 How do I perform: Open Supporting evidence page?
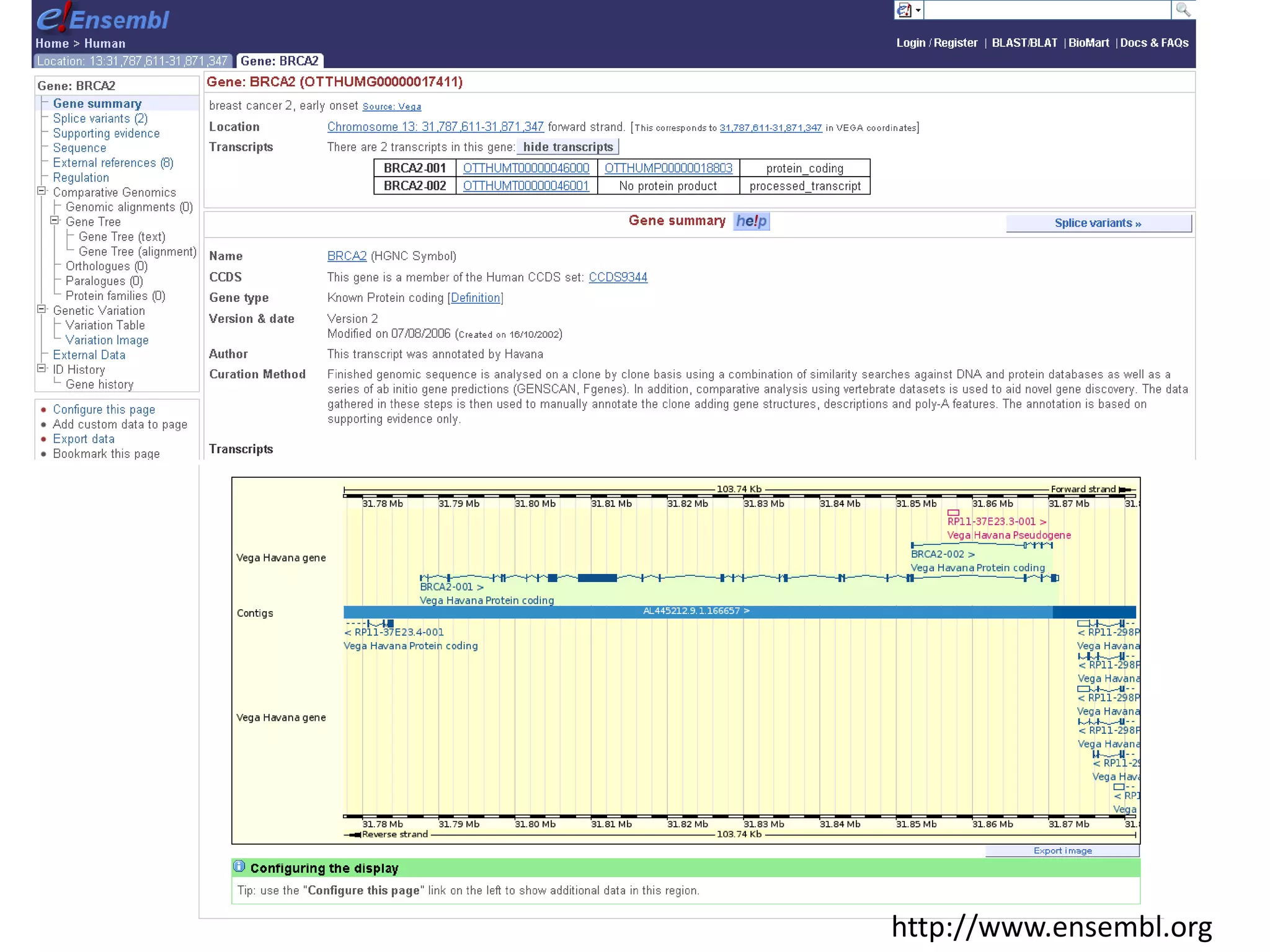point(106,133)
